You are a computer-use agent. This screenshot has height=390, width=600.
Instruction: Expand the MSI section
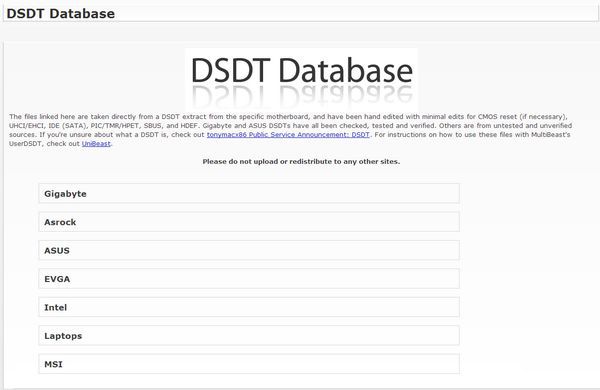tap(249, 364)
